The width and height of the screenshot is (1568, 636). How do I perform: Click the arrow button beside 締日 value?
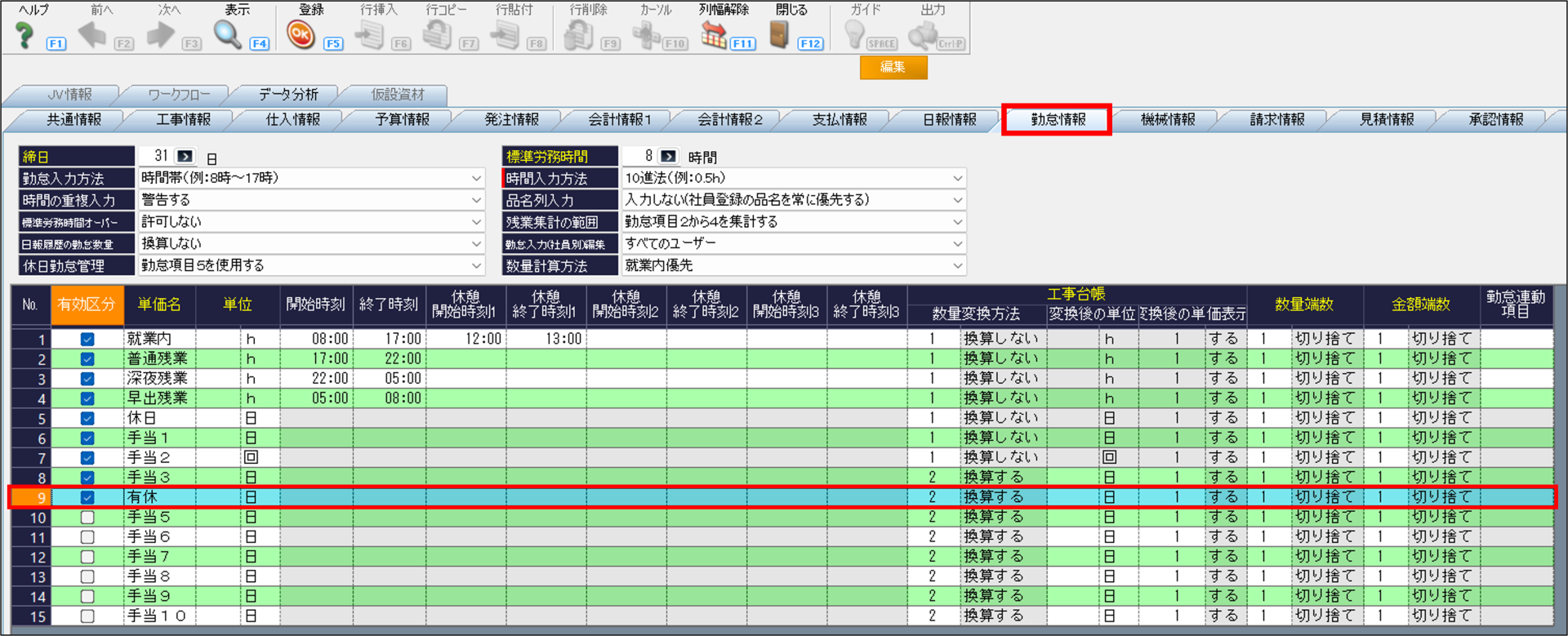(185, 156)
